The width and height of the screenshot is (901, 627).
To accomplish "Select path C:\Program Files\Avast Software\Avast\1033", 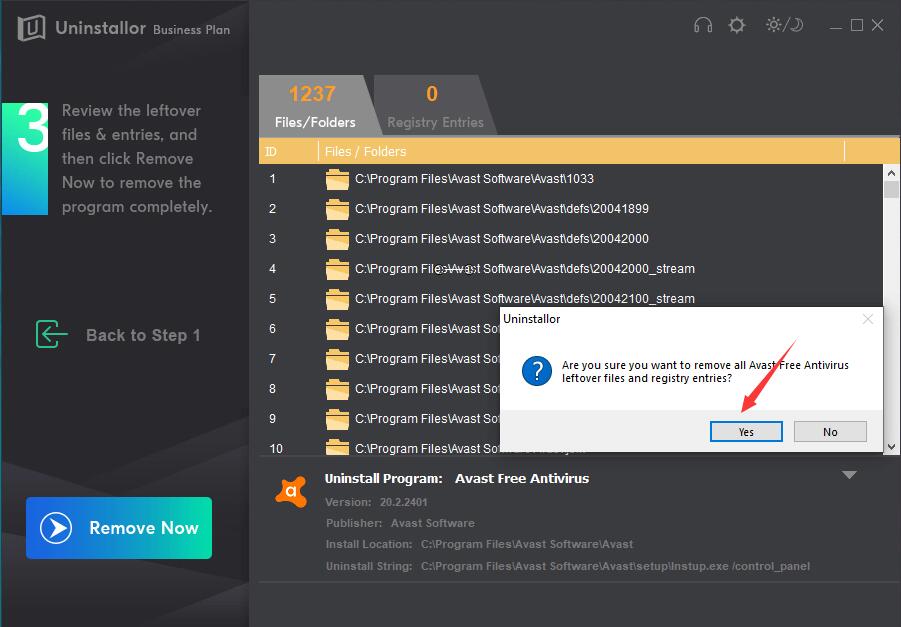I will pos(474,179).
